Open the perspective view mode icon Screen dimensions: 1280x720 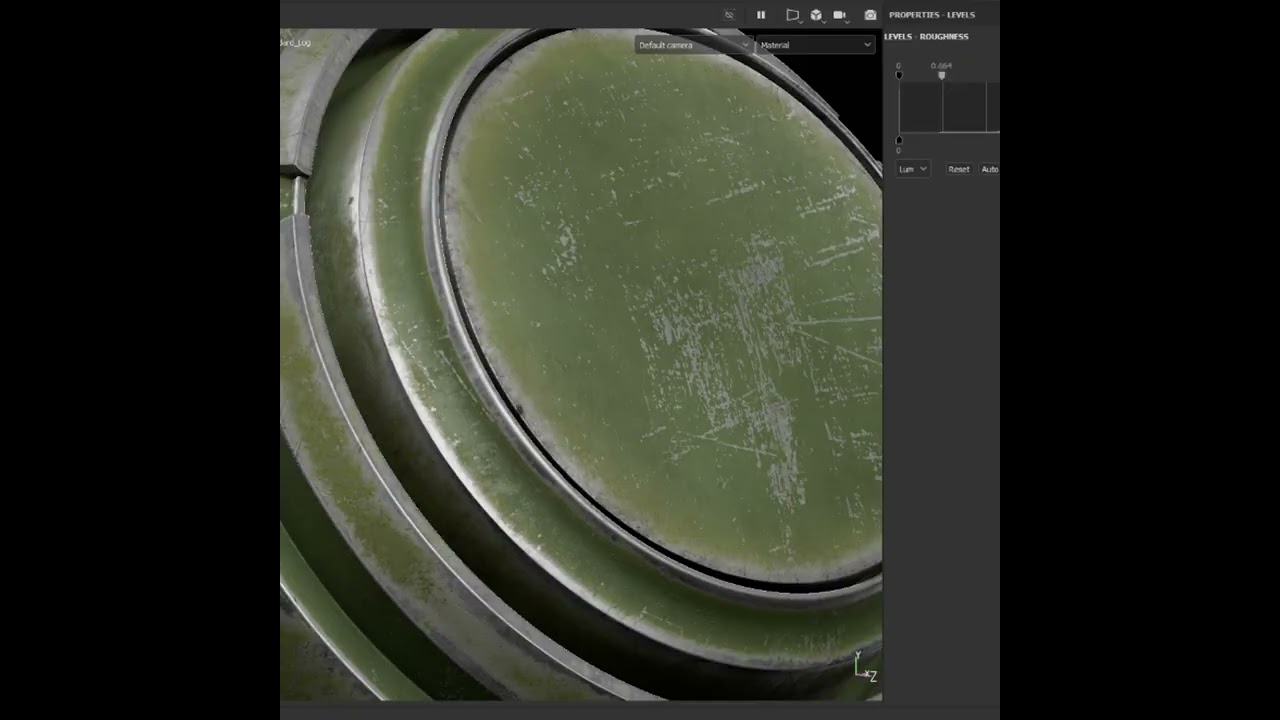point(792,15)
